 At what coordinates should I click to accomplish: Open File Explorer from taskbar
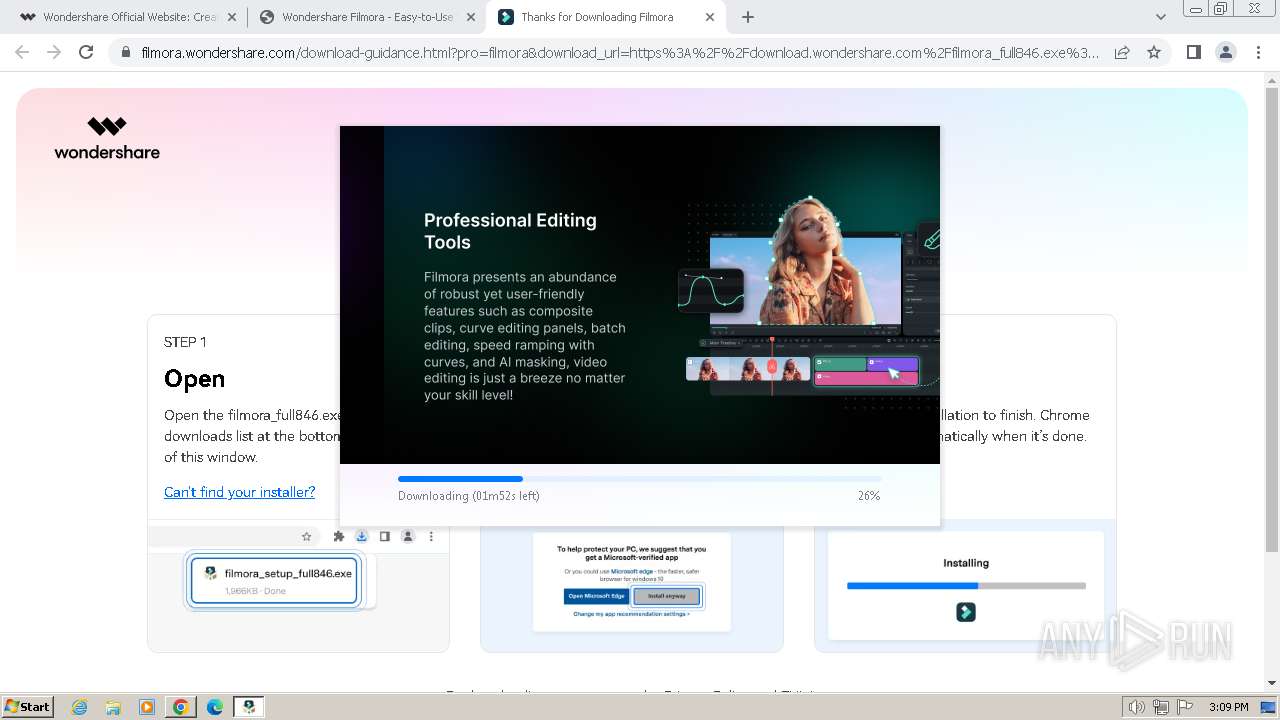point(113,707)
